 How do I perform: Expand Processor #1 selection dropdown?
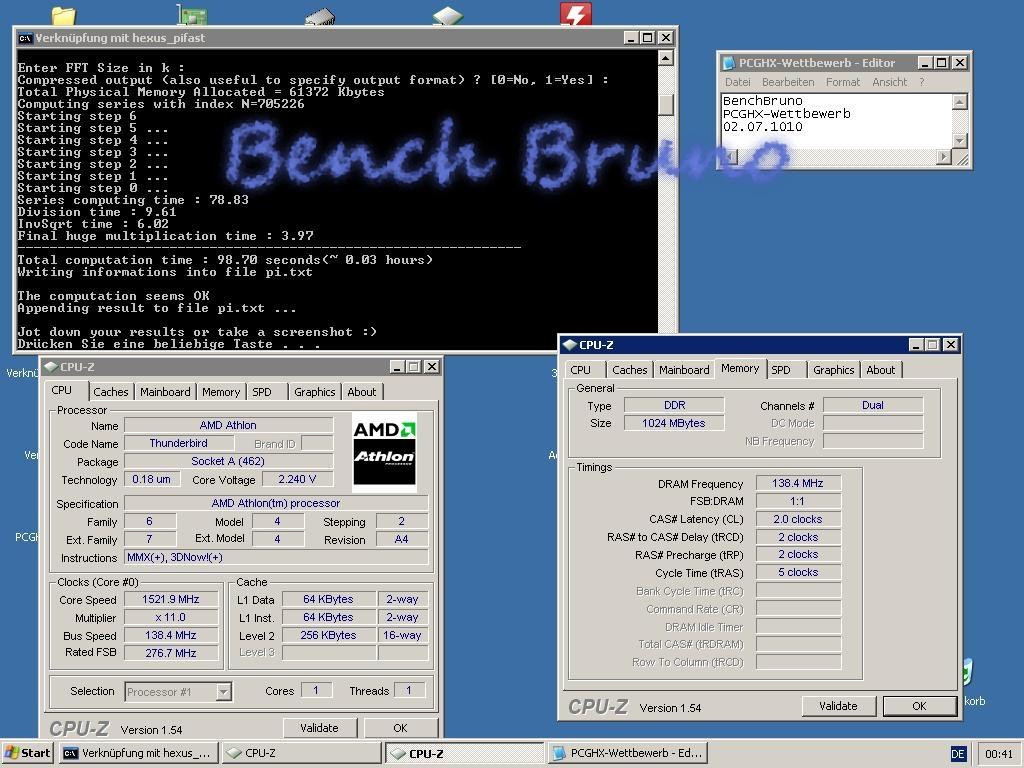click(x=223, y=692)
